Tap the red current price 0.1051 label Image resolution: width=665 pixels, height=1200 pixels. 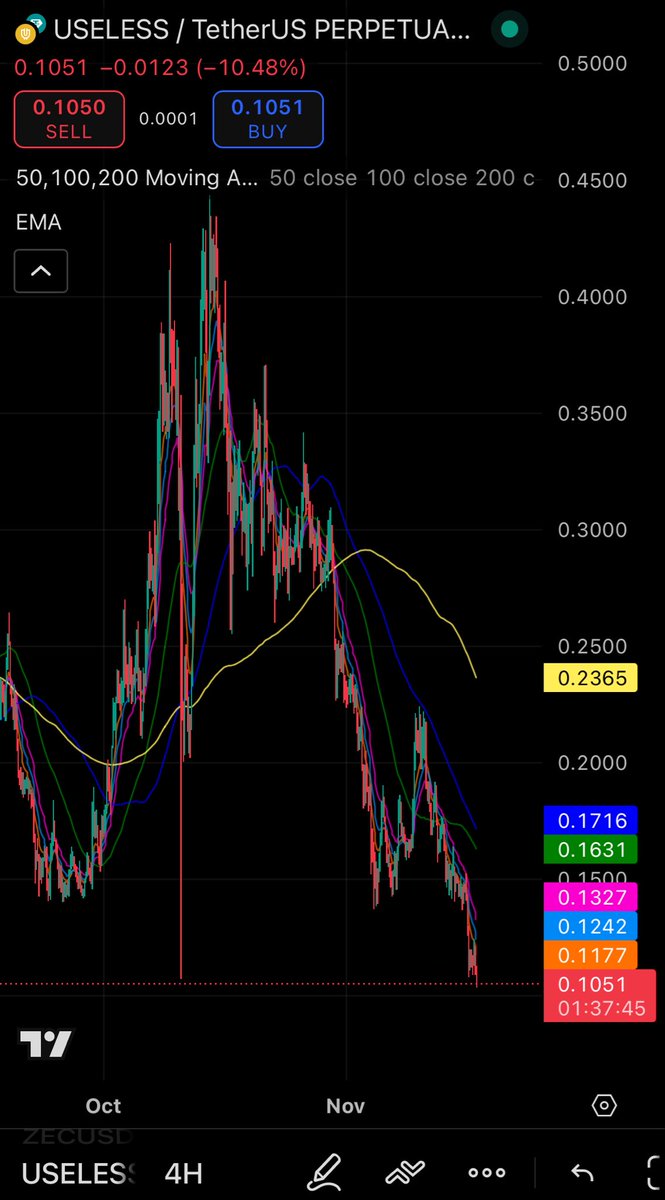pos(599,996)
